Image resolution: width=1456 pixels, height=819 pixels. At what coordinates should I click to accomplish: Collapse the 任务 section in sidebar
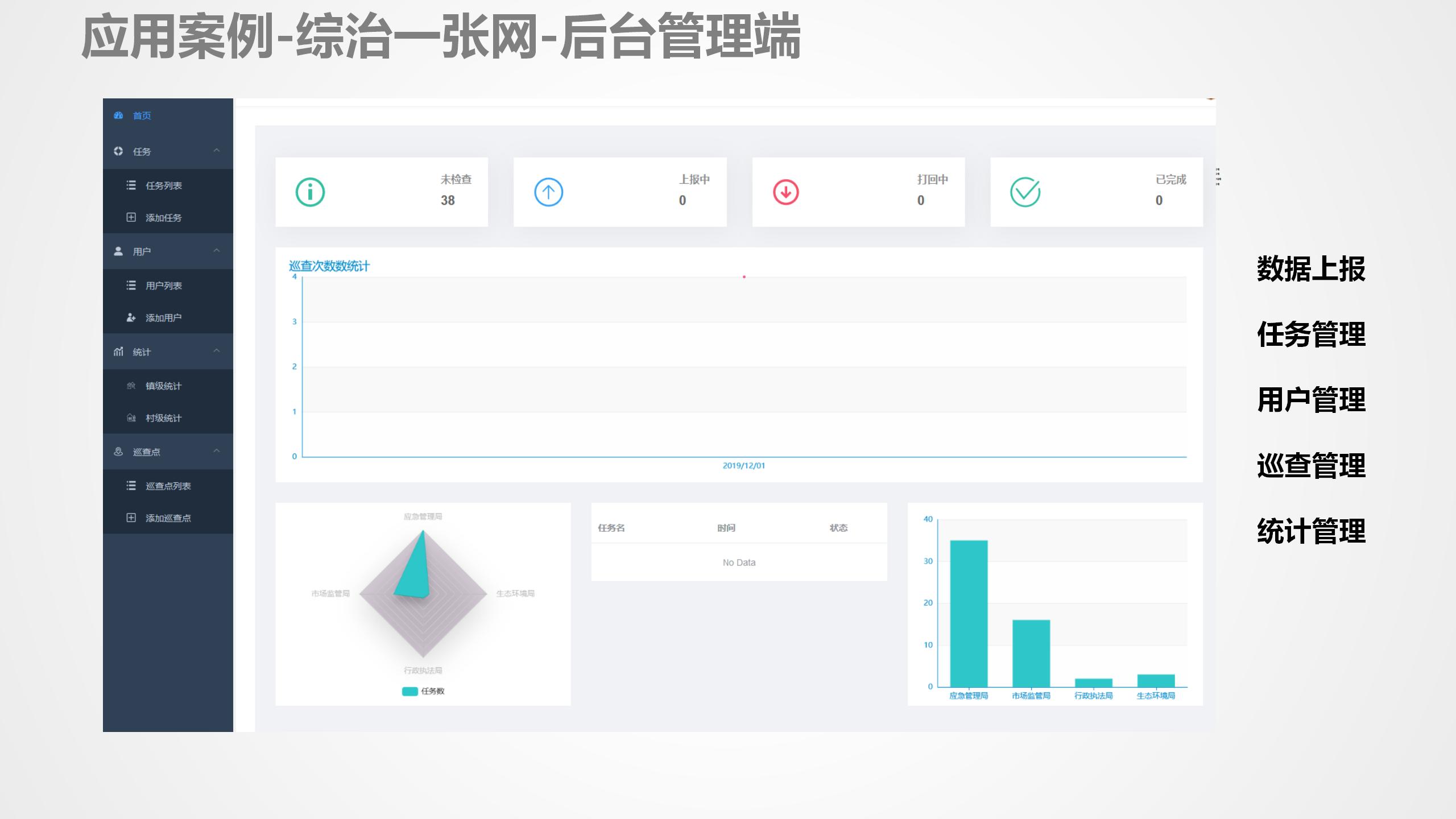217,151
